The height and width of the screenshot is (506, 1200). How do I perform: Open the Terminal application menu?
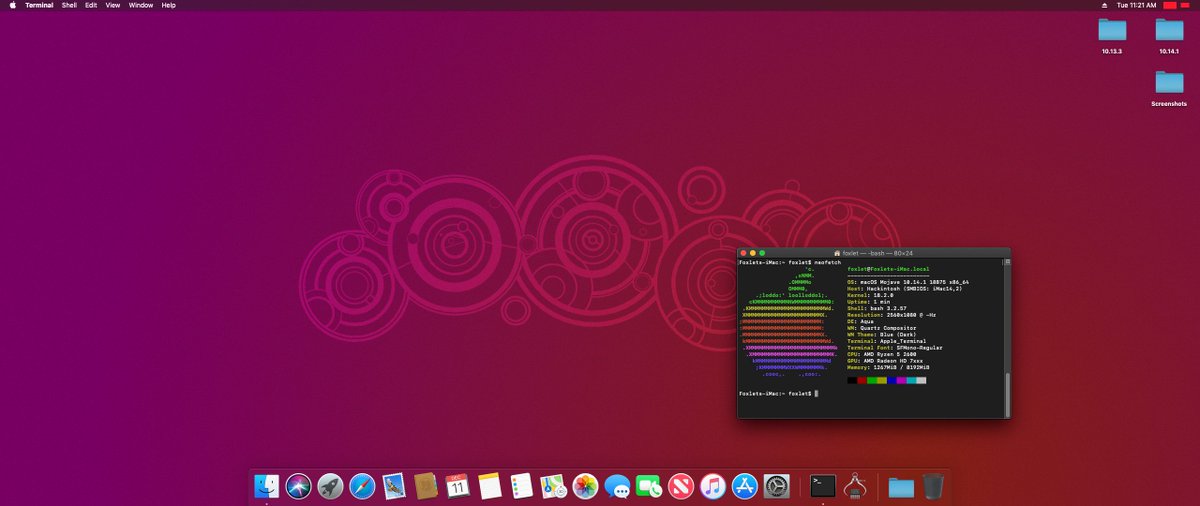[x=39, y=5]
